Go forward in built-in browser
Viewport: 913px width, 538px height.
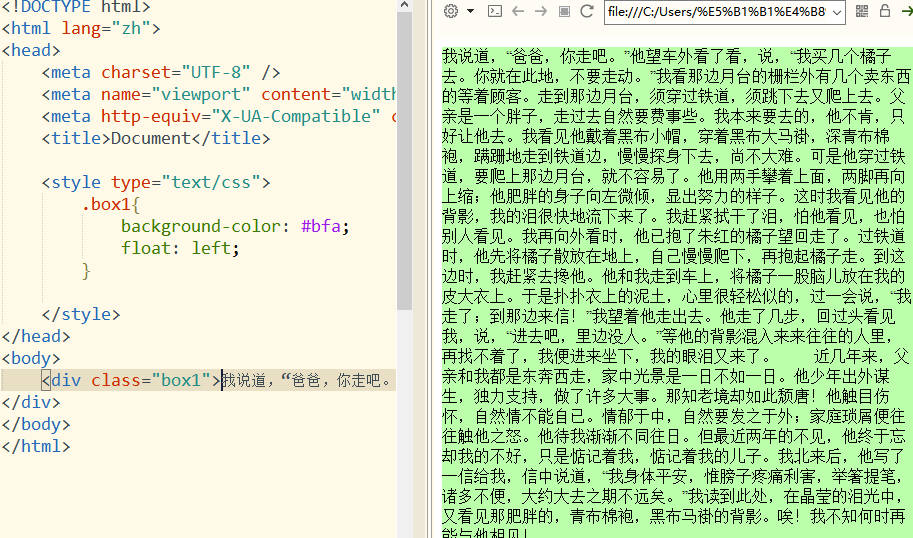pos(541,11)
